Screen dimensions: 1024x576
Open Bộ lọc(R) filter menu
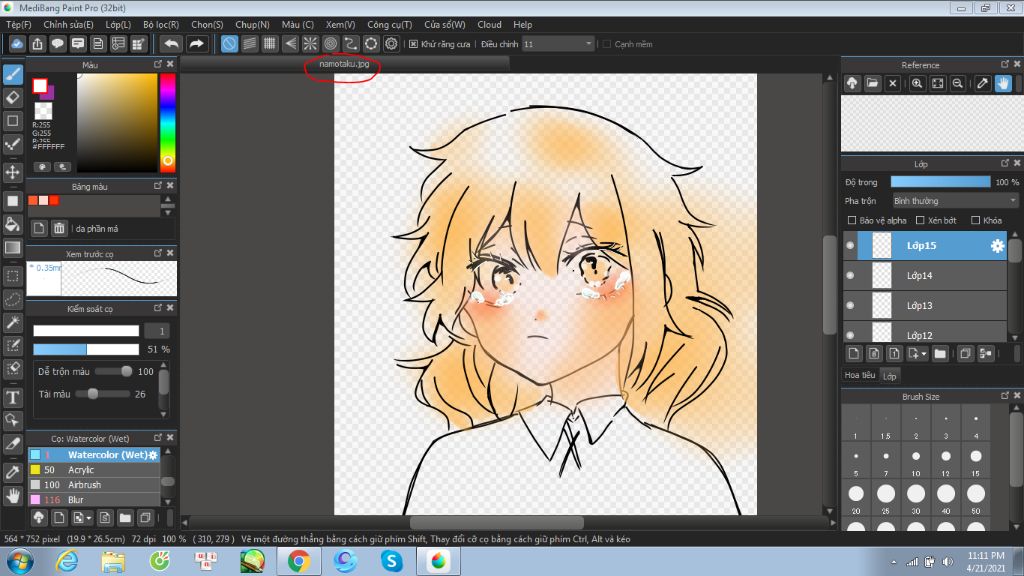pyautogui.click(x=161, y=24)
